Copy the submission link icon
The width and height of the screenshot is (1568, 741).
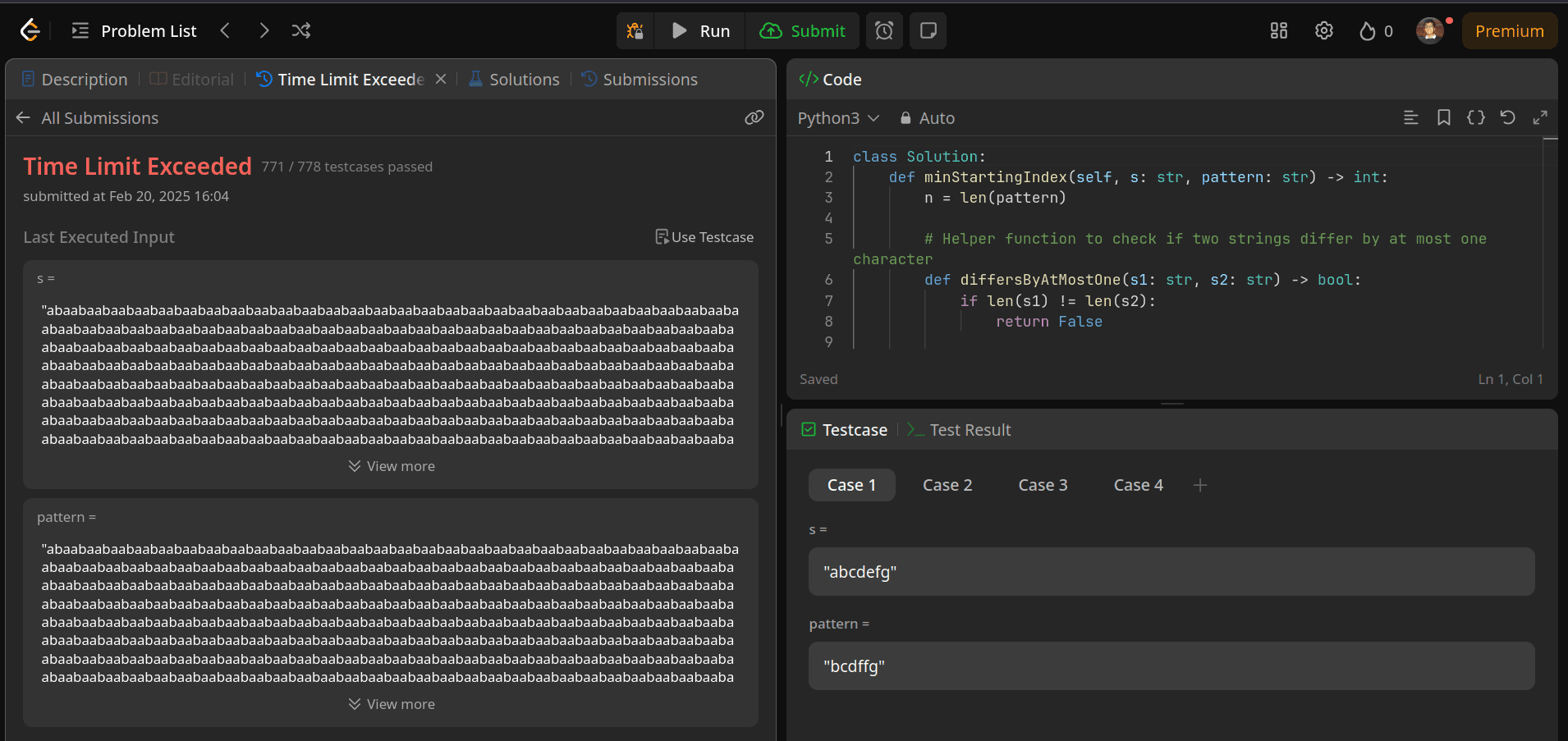coord(754,118)
